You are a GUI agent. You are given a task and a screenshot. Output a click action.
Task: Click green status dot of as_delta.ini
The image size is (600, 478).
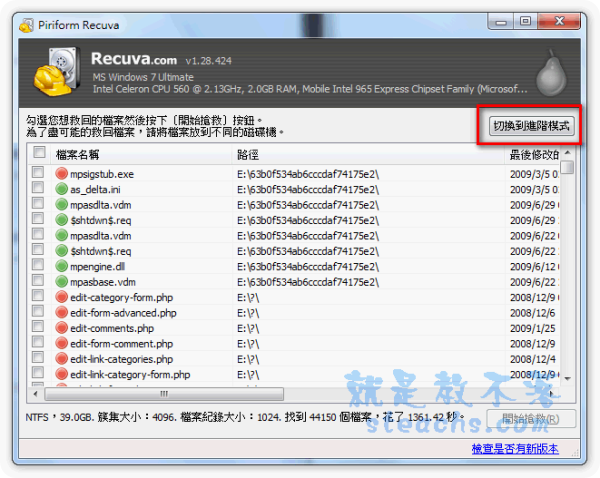click(x=61, y=189)
